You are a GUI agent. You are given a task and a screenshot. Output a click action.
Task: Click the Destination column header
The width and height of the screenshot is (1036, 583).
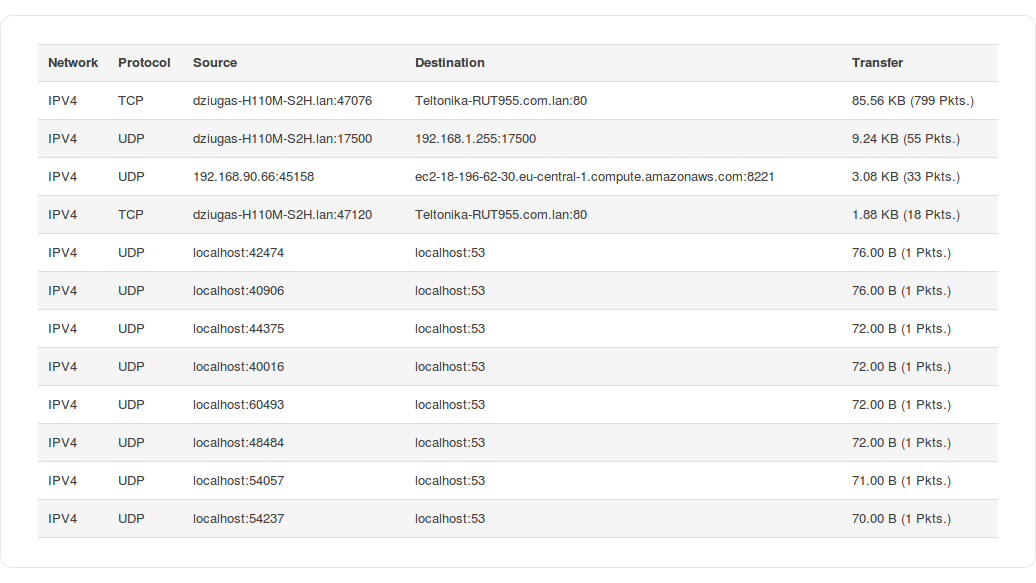(450, 63)
